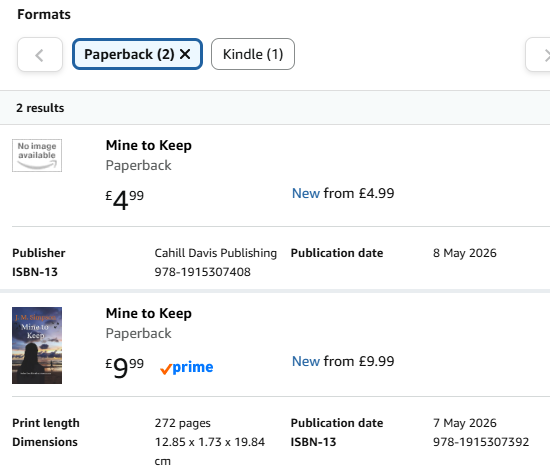The height and width of the screenshot is (472, 550).
Task: Click 'New from £4.99' offers link
Action: pyautogui.click(x=343, y=193)
